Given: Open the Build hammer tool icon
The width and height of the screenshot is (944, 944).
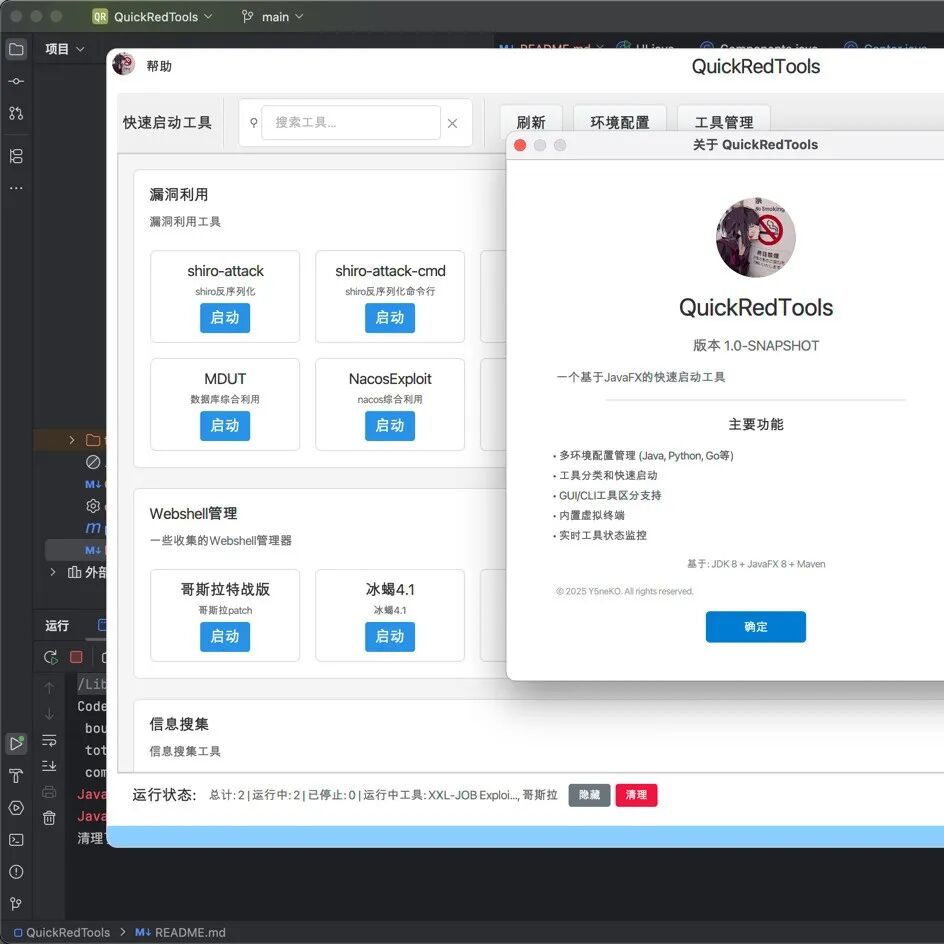Looking at the screenshot, I should (x=16, y=776).
